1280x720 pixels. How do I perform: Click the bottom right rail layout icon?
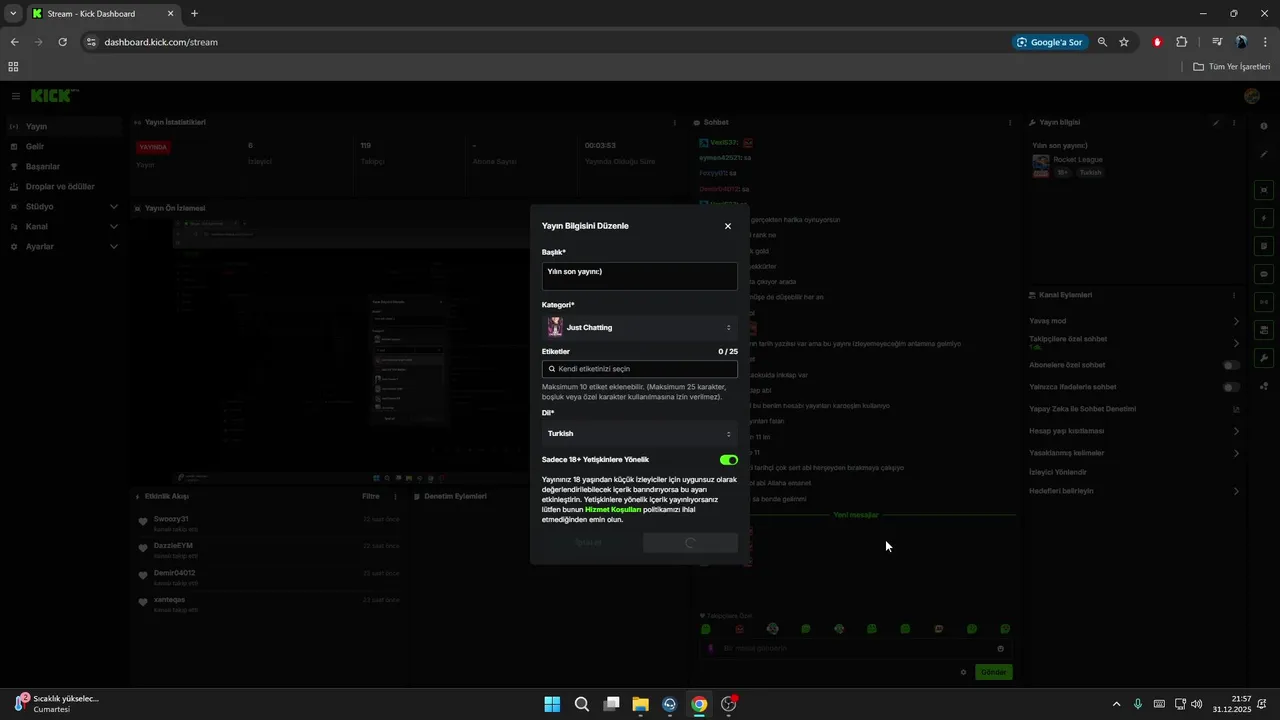click(x=1264, y=386)
